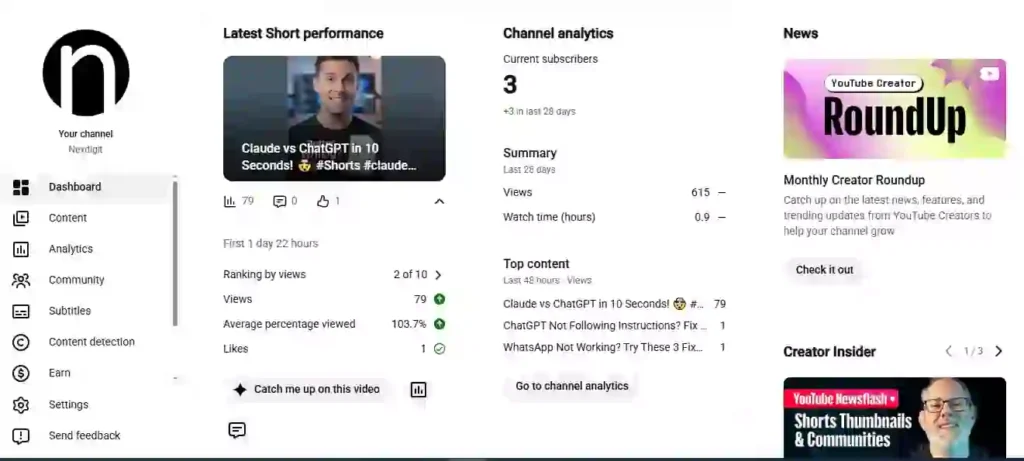Image resolution: width=1024 pixels, height=461 pixels.
Task: Click the Send feedback exclamation icon
Action: tap(21, 436)
